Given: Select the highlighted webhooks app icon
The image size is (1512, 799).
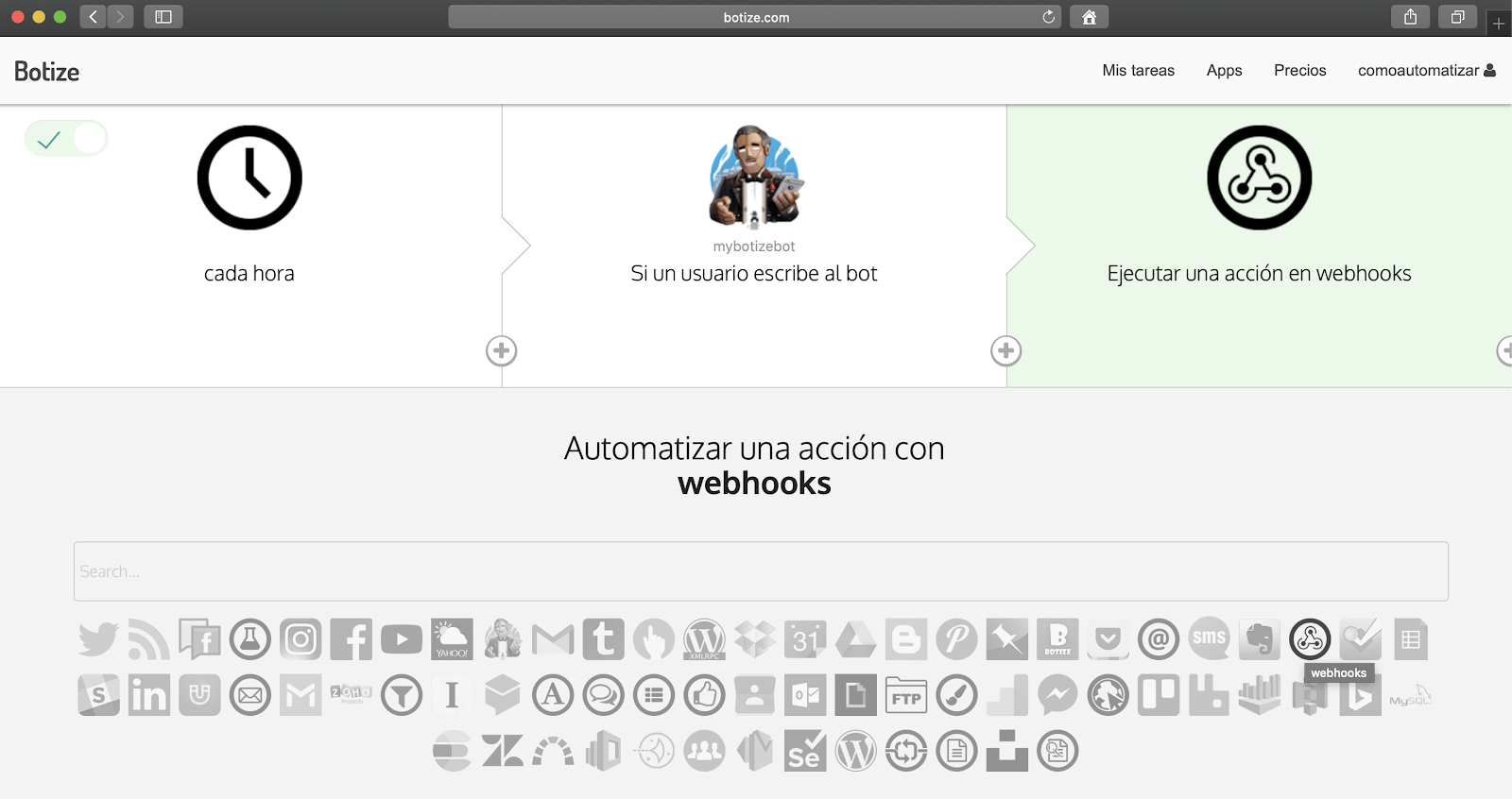Looking at the screenshot, I should tap(1310, 639).
